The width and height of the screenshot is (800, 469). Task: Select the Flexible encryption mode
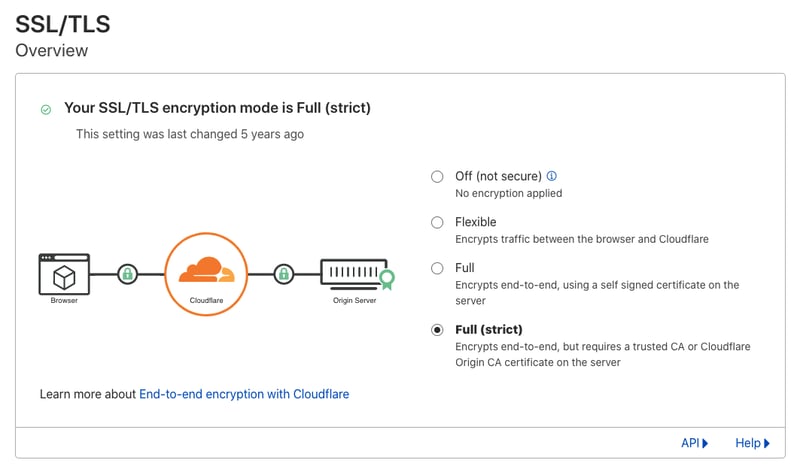point(437,223)
